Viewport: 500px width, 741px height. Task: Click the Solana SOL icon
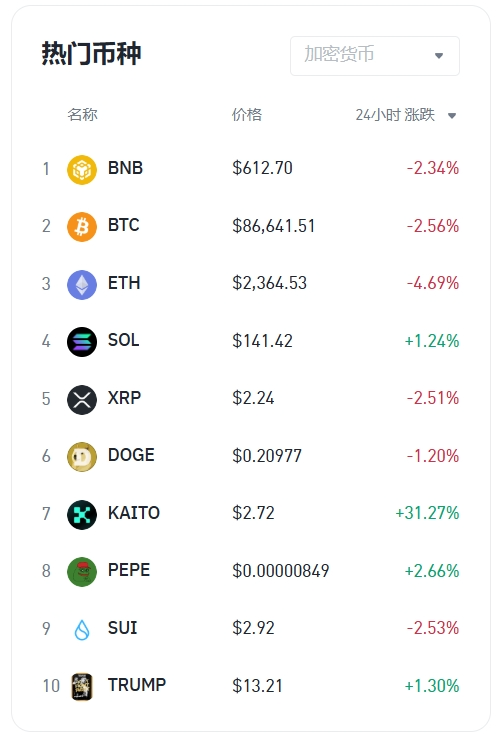pos(82,342)
